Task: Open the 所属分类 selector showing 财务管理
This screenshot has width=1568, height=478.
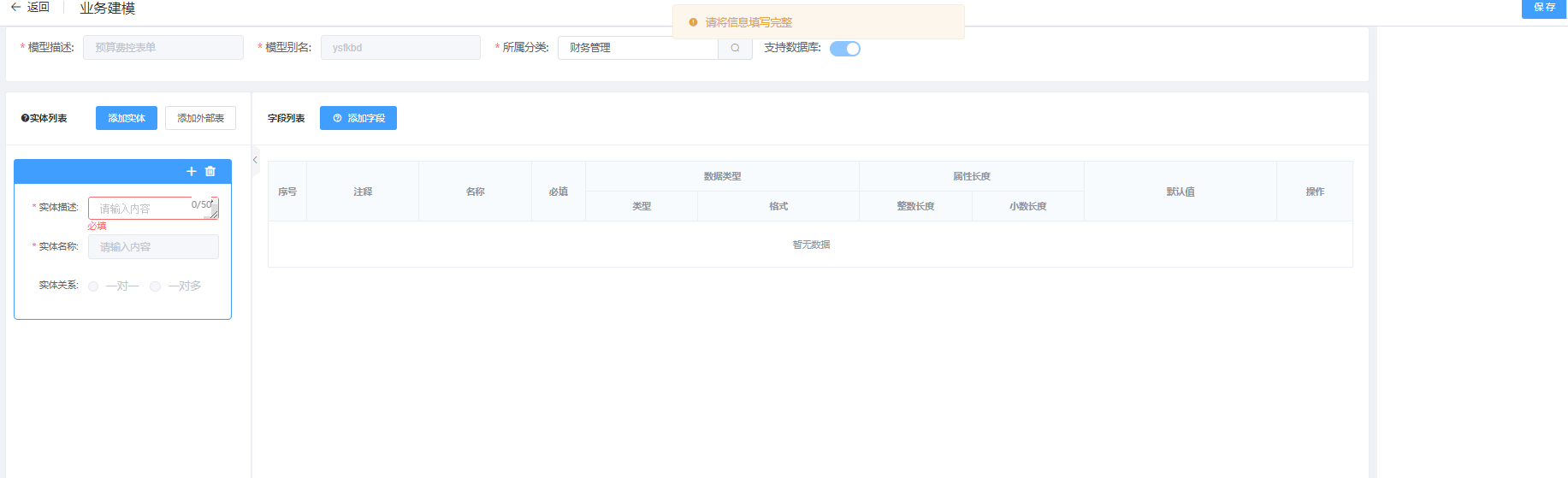Action: point(637,48)
